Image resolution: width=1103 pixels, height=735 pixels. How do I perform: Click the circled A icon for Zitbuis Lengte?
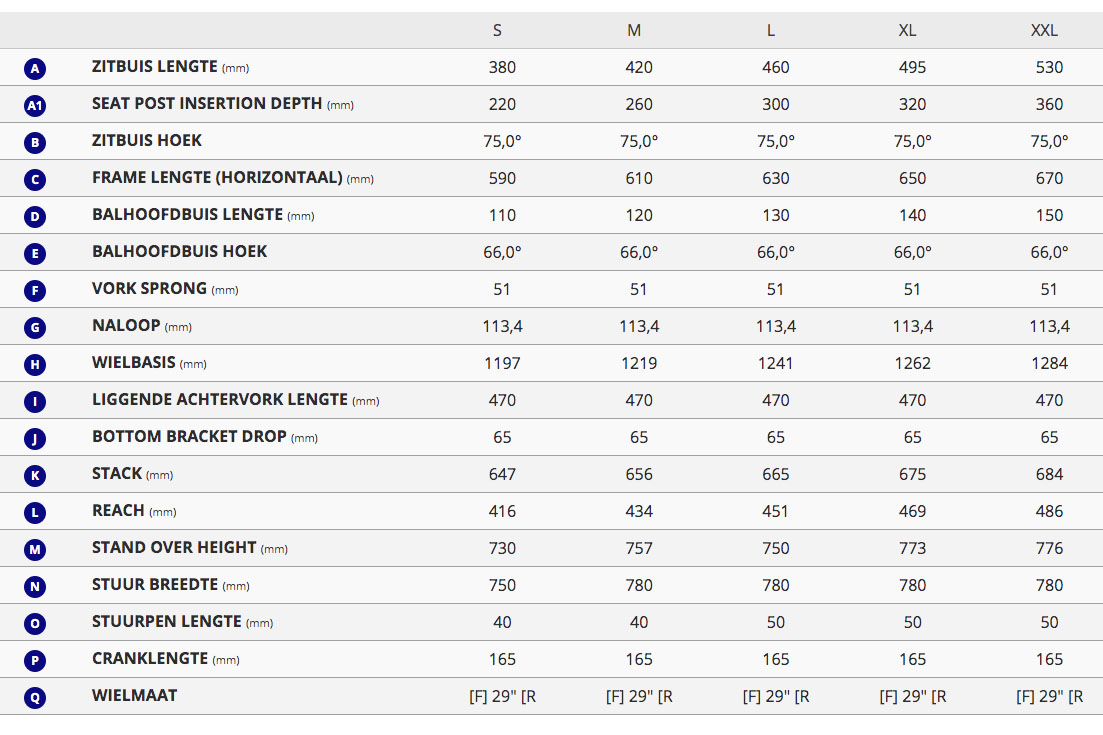point(35,68)
